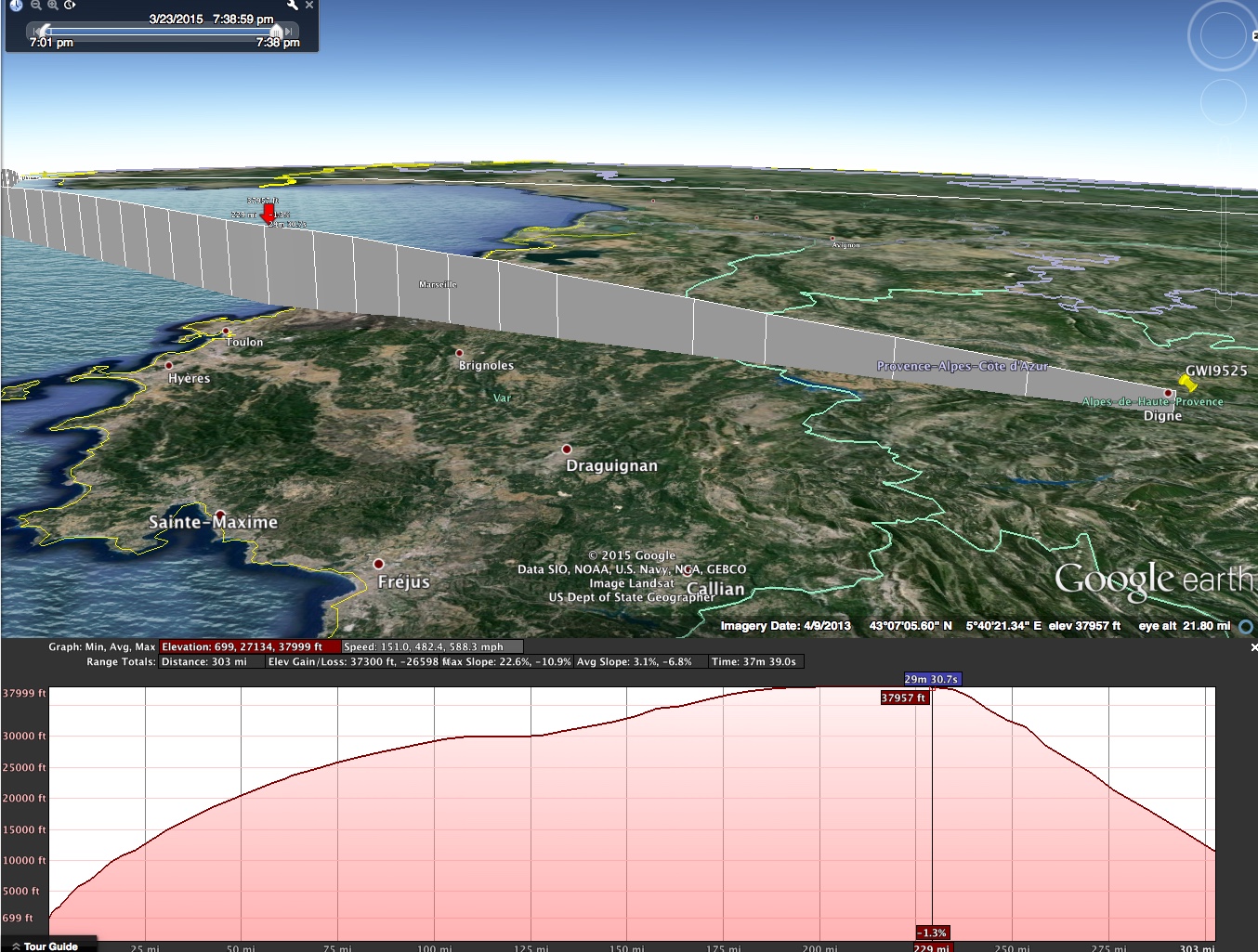The image size is (1258, 952).
Task: Zoom out the time slider range
Action: click(35, 6)
